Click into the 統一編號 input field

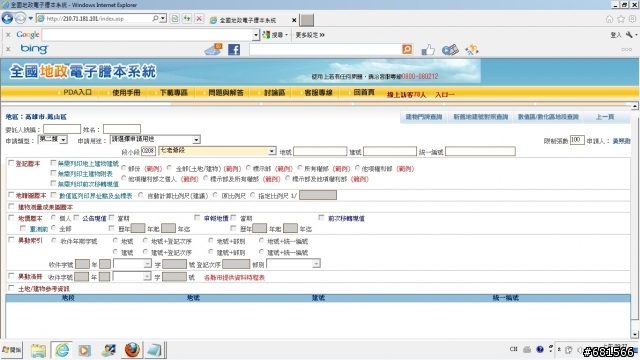coord(480,151)
